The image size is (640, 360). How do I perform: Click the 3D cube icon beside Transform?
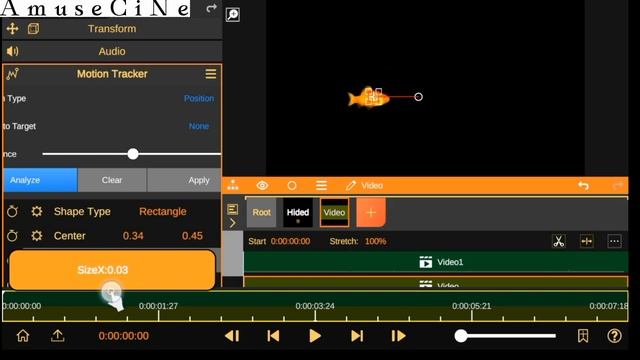click(x=33, y=29)
